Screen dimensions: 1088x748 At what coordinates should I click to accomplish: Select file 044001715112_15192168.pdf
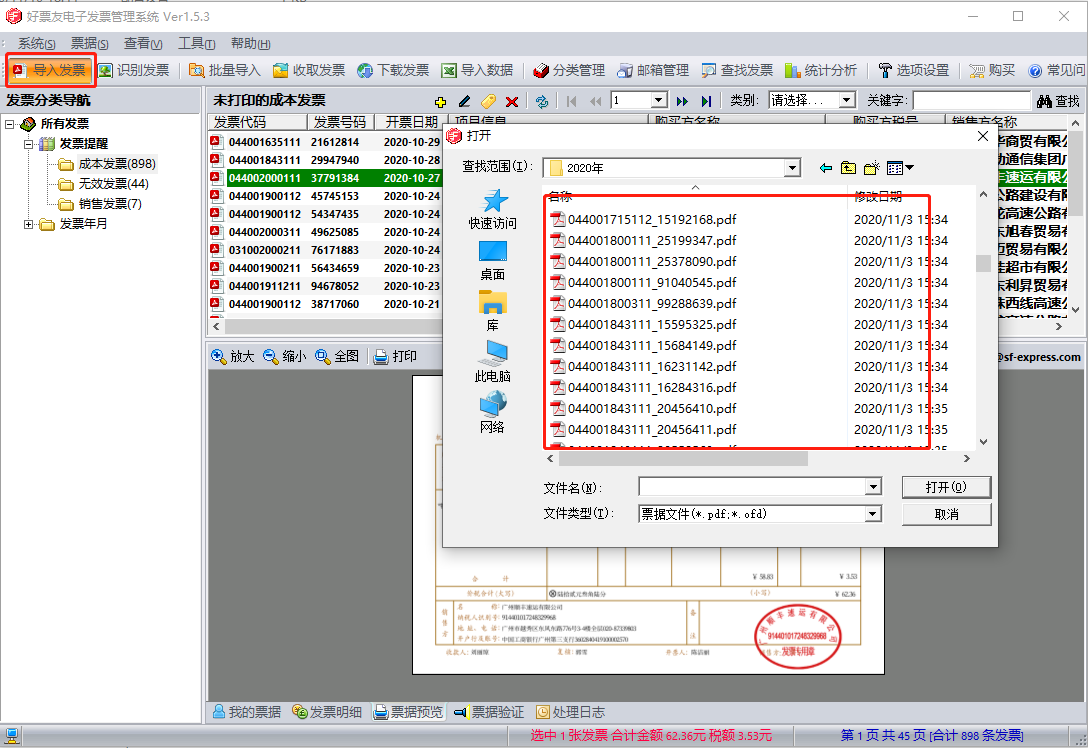(643, 220)
